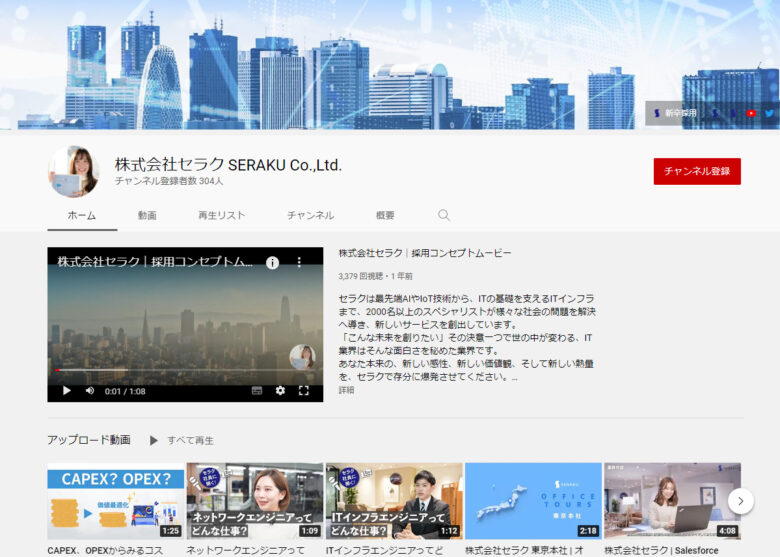The image size is (780, 557).
Task: Show video info card icon
Action: pos(272,262)
